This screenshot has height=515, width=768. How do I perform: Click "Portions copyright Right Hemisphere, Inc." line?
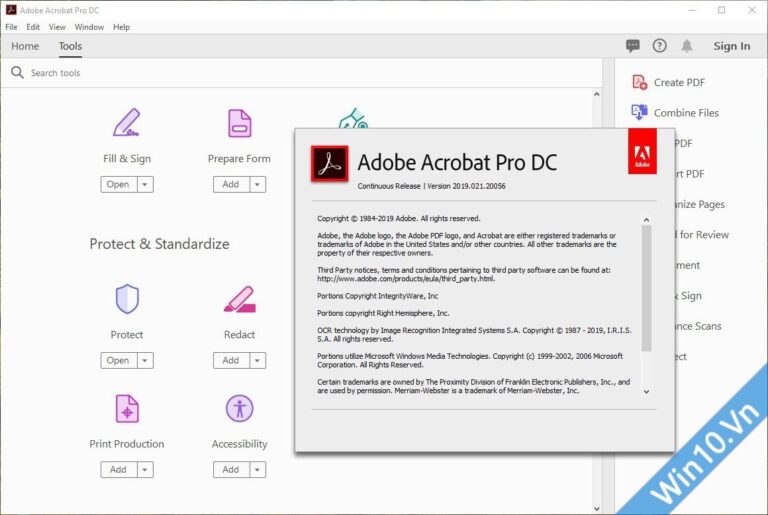click(x=383, y=313)
